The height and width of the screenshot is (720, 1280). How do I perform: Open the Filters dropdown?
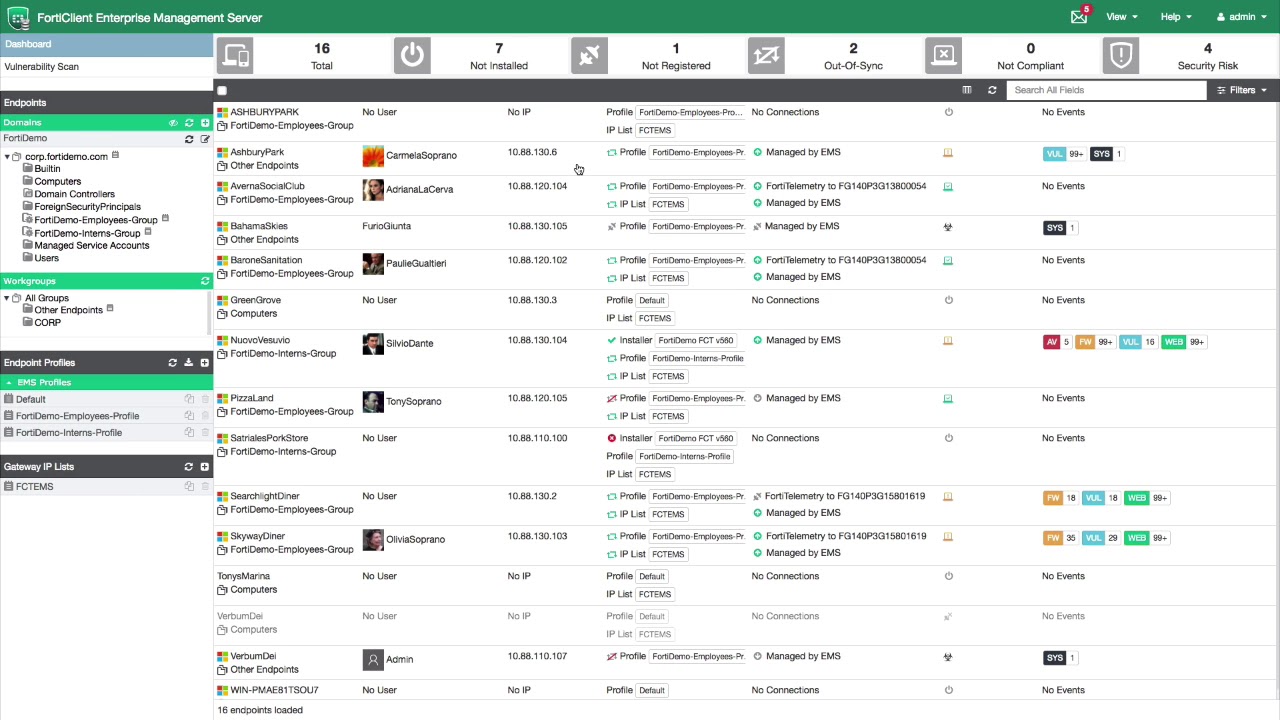click(1241, 90)
